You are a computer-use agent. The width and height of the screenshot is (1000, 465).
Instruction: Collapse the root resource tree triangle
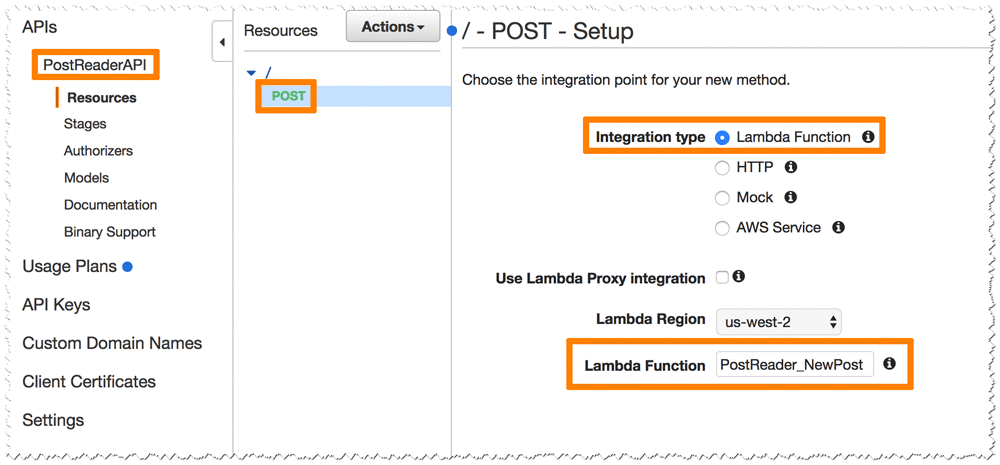(x=252, y=73)
